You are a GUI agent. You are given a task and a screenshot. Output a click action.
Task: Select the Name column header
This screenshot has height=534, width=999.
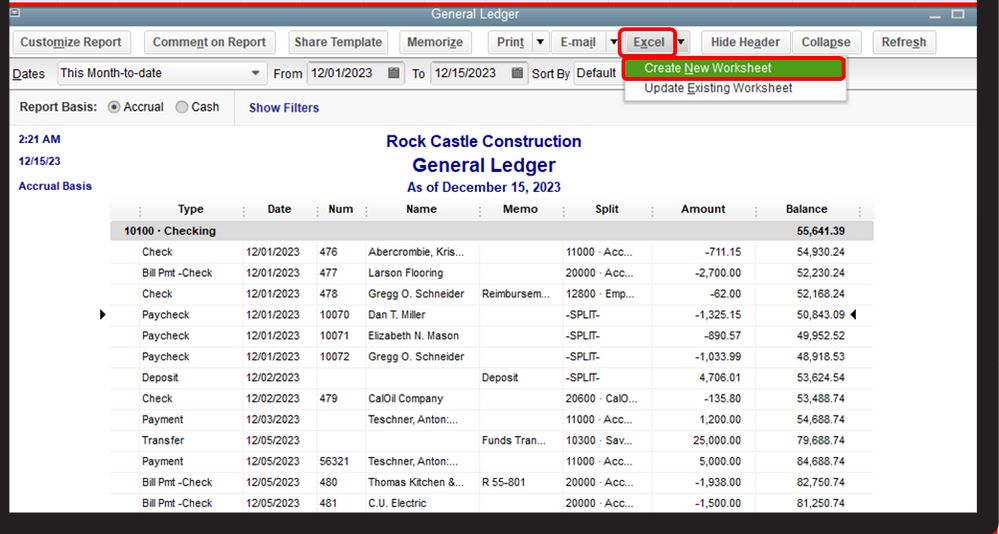(421, 209)
